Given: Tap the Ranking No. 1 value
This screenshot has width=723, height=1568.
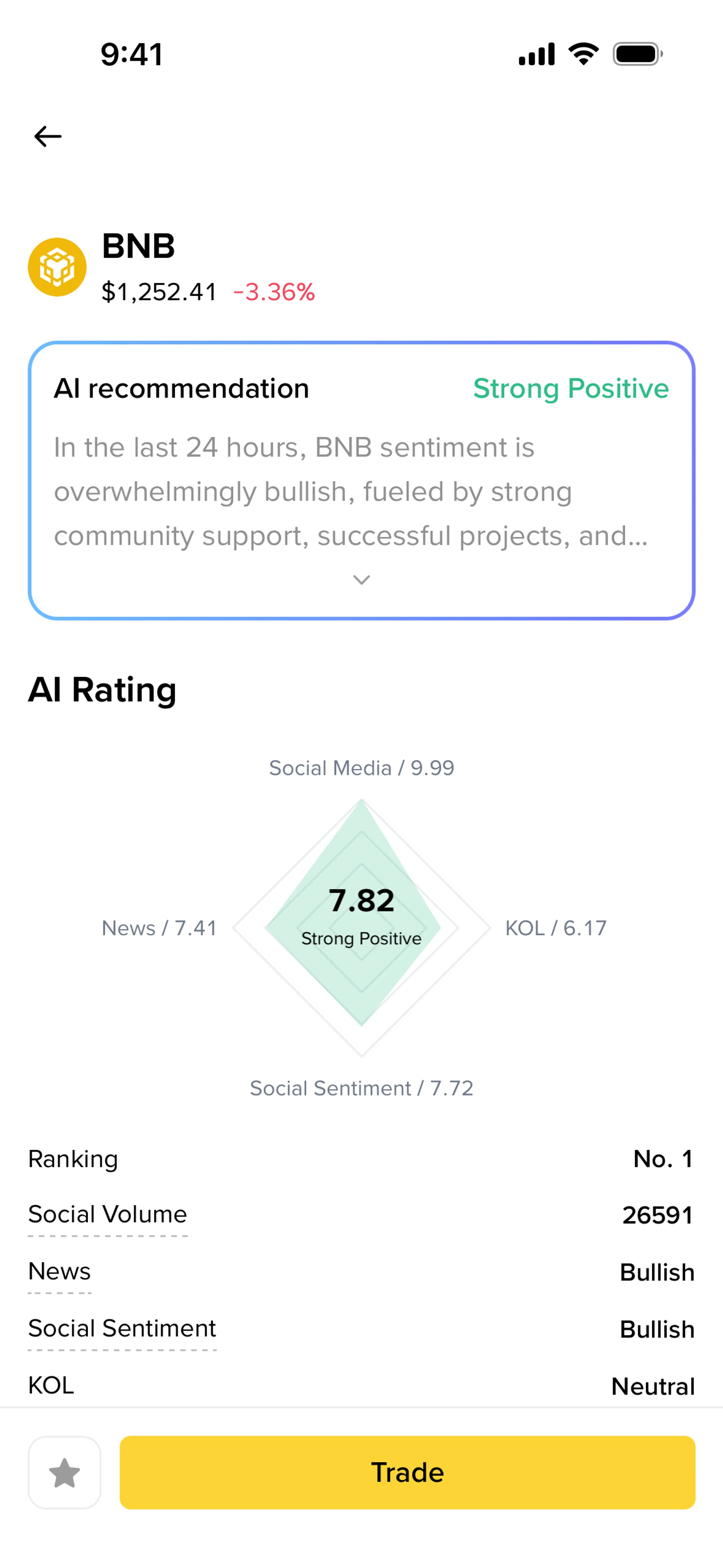Looking at the screenshot, I should [x=664, y=1159].
